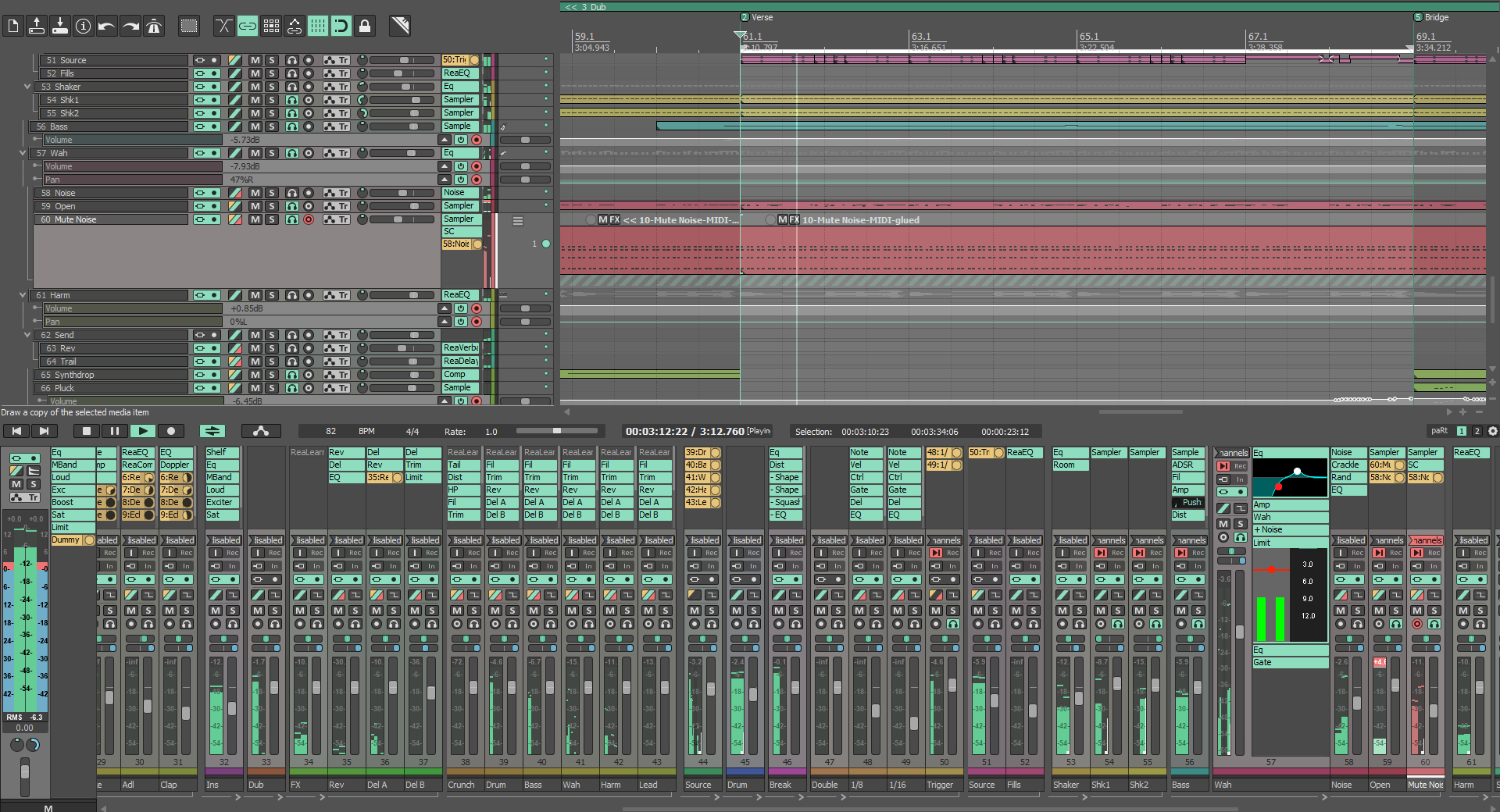Adjust the playback Rate slider
1500x812 pixels.
click(558, 431)
